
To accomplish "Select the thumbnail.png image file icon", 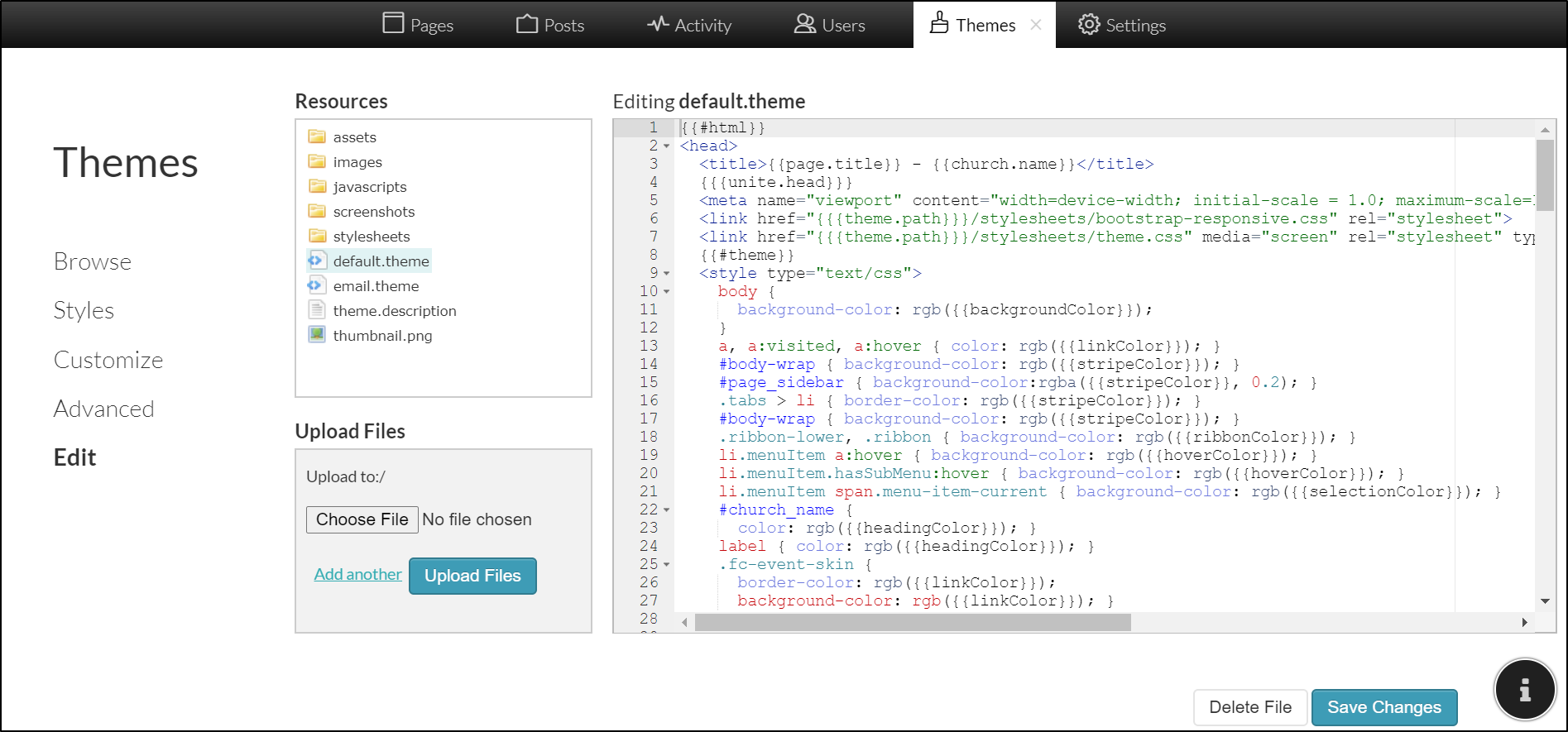I will coord(317,335).
